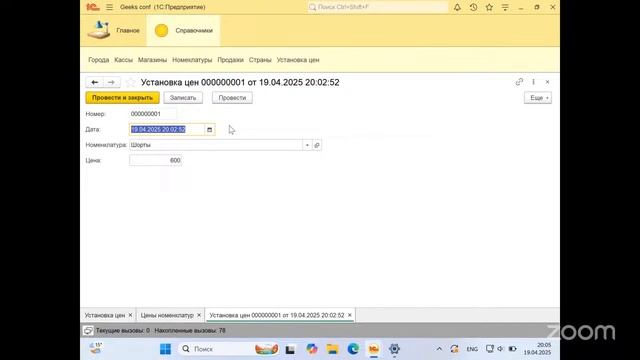Image resolution: width=640 pixels, height=360 pixels.
Task: Open the Продажи link
Action: 230,60
